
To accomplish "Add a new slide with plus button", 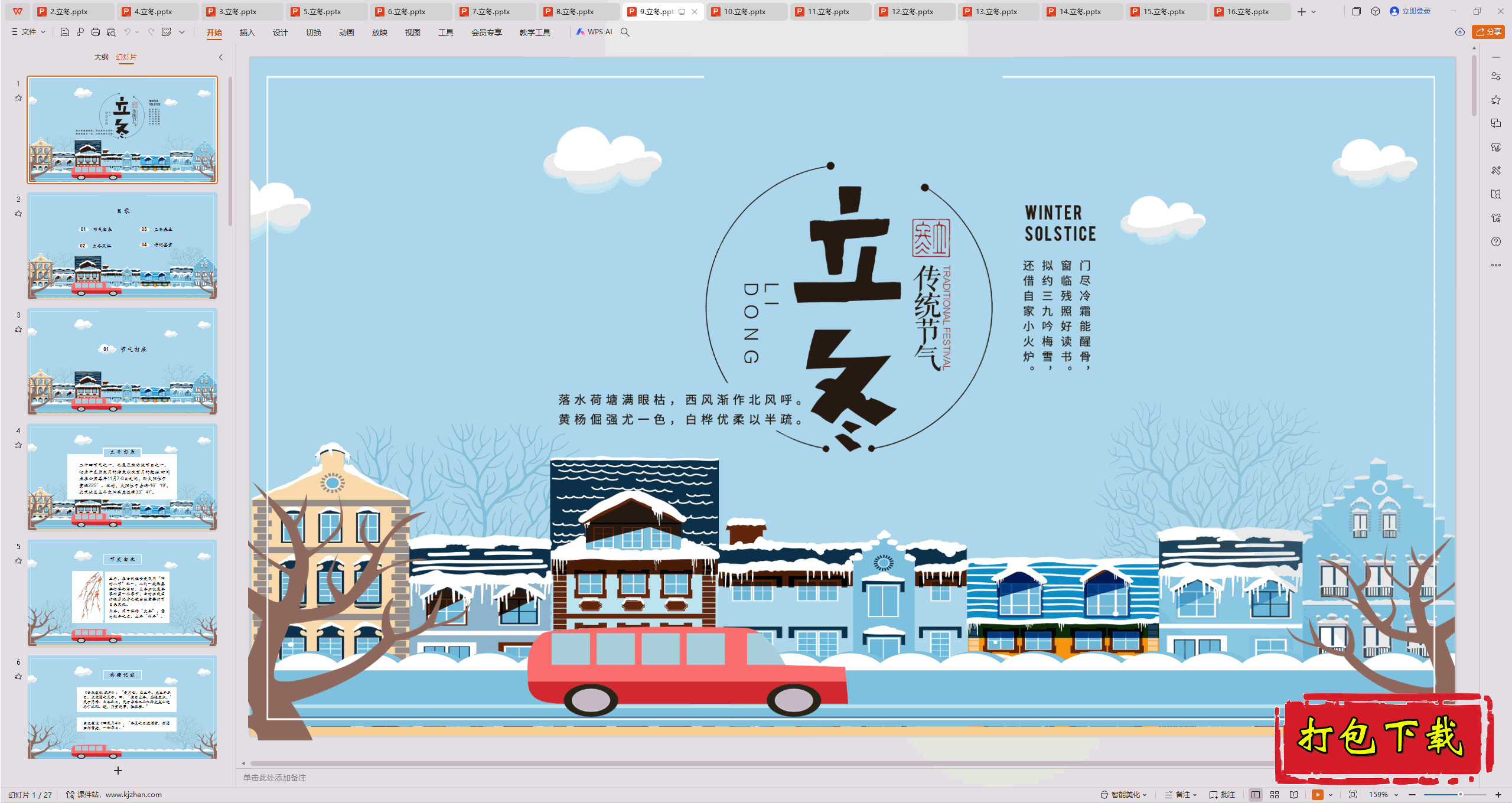I will pyautogui.click(x=118, y=771).
